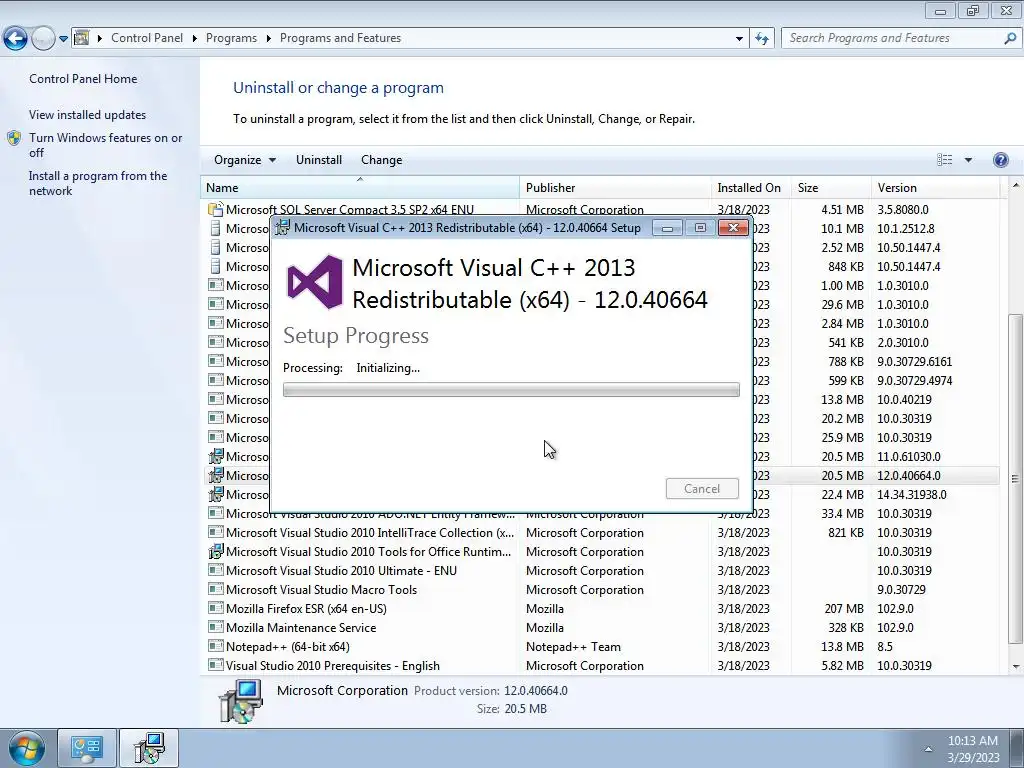Open Install a program from the network
Screen dimensions: 1024x768
pyautogui.click(x=98, y=183)
